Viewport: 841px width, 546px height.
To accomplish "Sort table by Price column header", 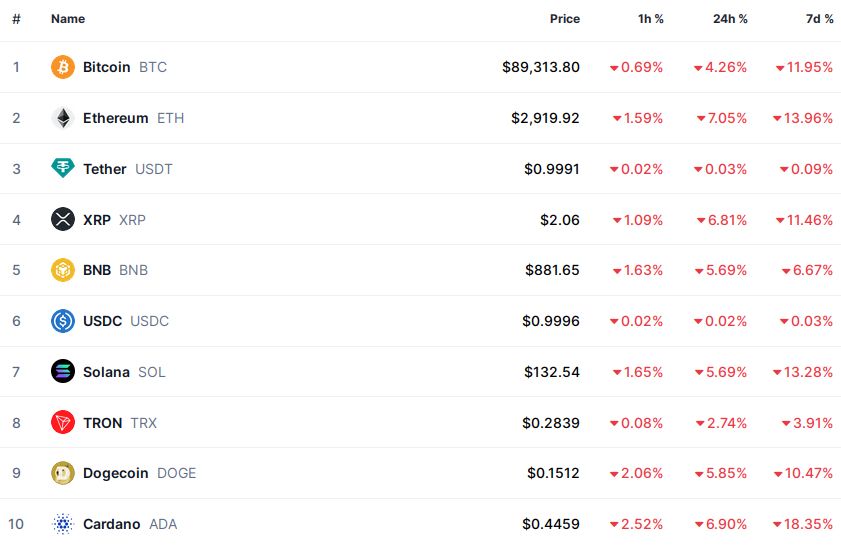I will (564, 19).
